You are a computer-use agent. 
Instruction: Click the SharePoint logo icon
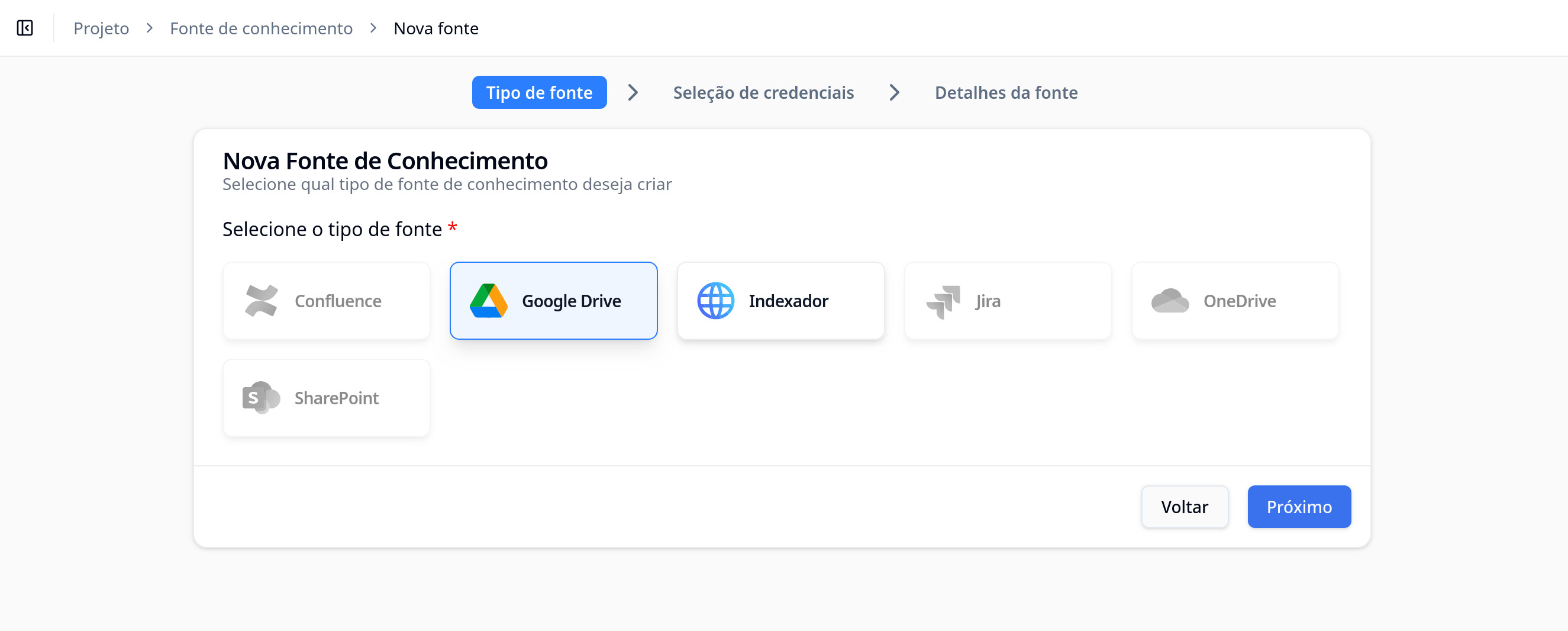[260, 398]
